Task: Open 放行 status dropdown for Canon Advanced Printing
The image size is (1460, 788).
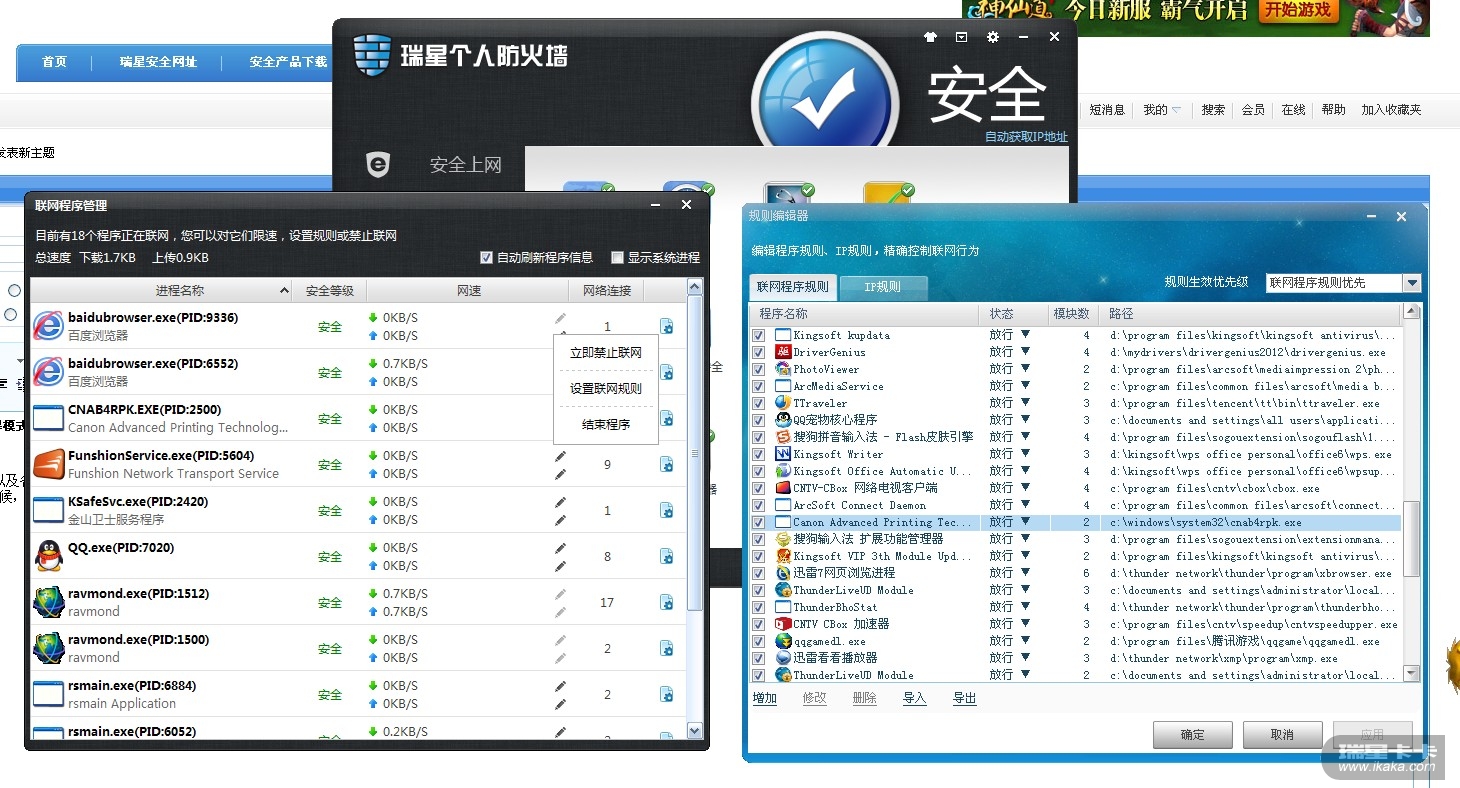Action: click(1025, 522)
